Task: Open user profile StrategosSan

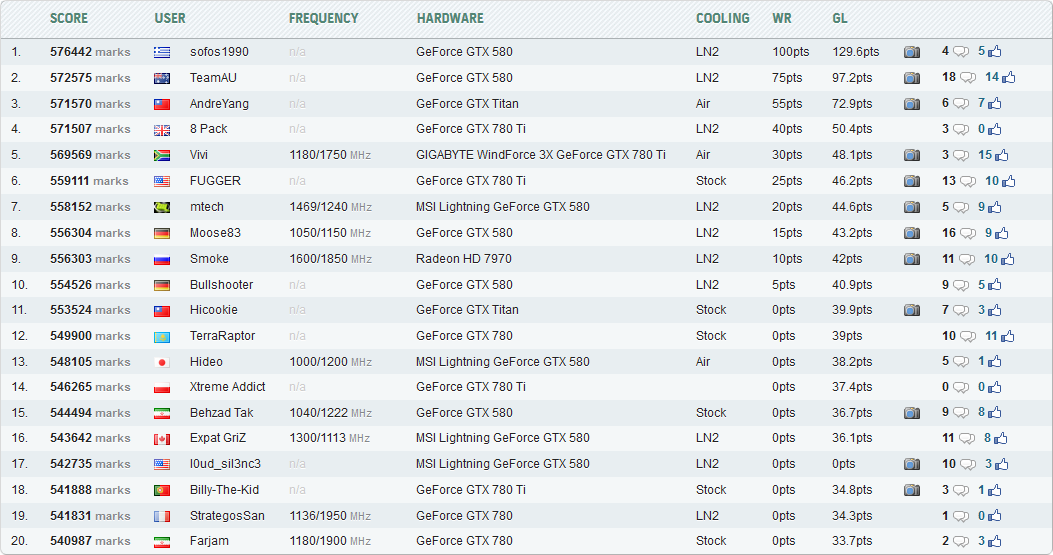Action: 227,516
